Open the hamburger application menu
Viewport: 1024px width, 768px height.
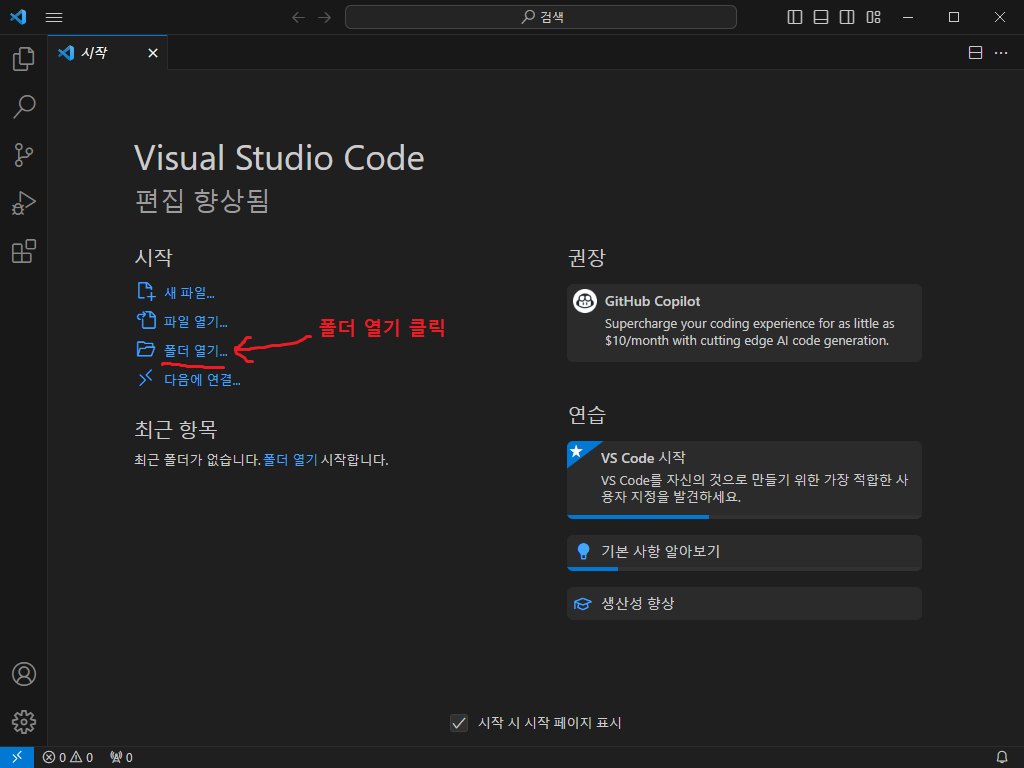point(54,18)
